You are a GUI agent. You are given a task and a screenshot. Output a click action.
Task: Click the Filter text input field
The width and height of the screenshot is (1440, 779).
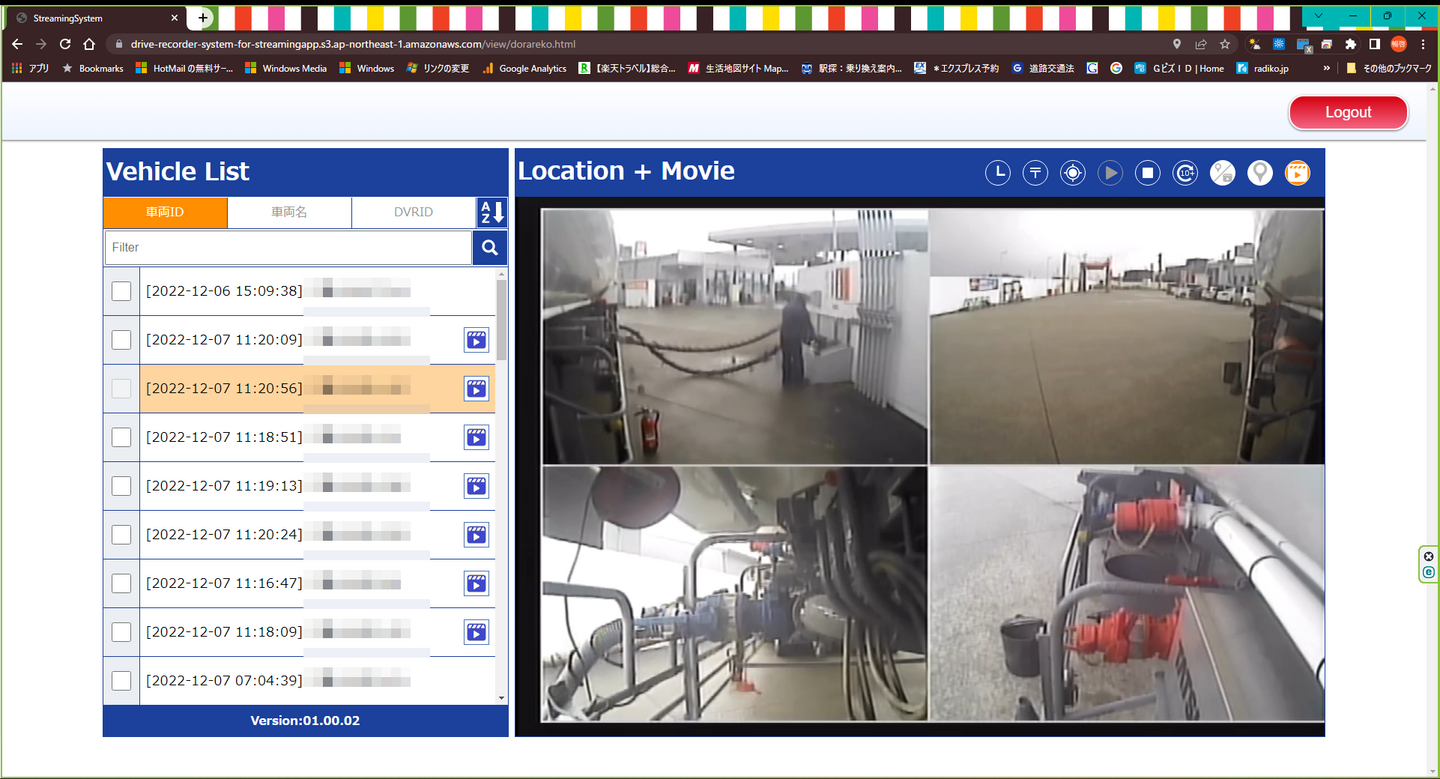pyautogui.click(x=288, y=248)
